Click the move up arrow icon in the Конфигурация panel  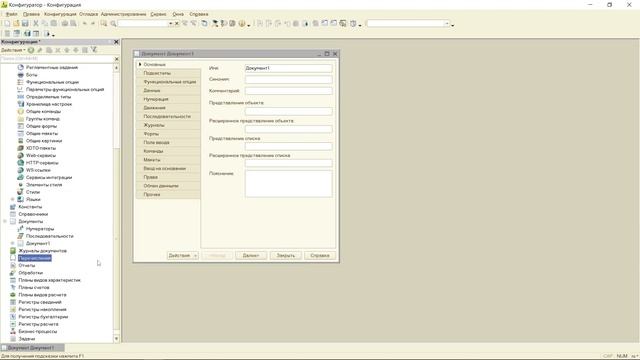point(67,50)
